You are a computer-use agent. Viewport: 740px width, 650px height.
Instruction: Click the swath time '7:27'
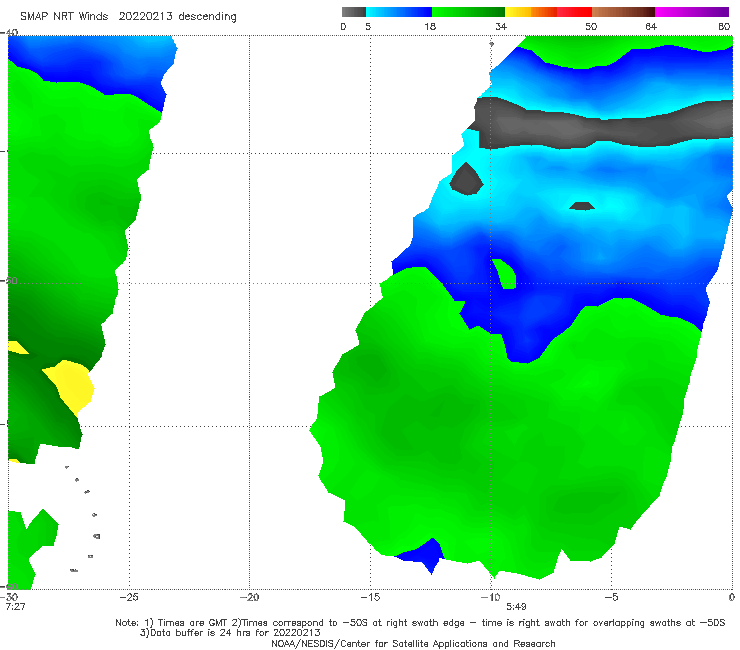(16, 607)
